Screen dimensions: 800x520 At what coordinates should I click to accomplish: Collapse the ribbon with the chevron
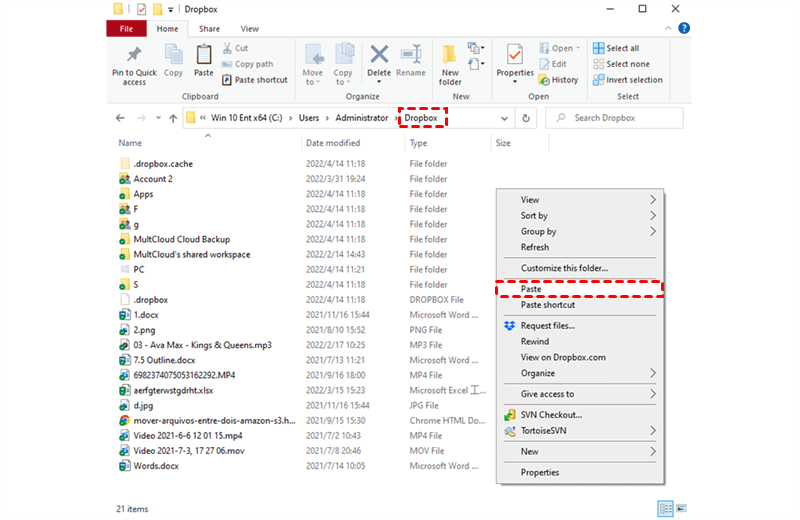pos(668,28)
